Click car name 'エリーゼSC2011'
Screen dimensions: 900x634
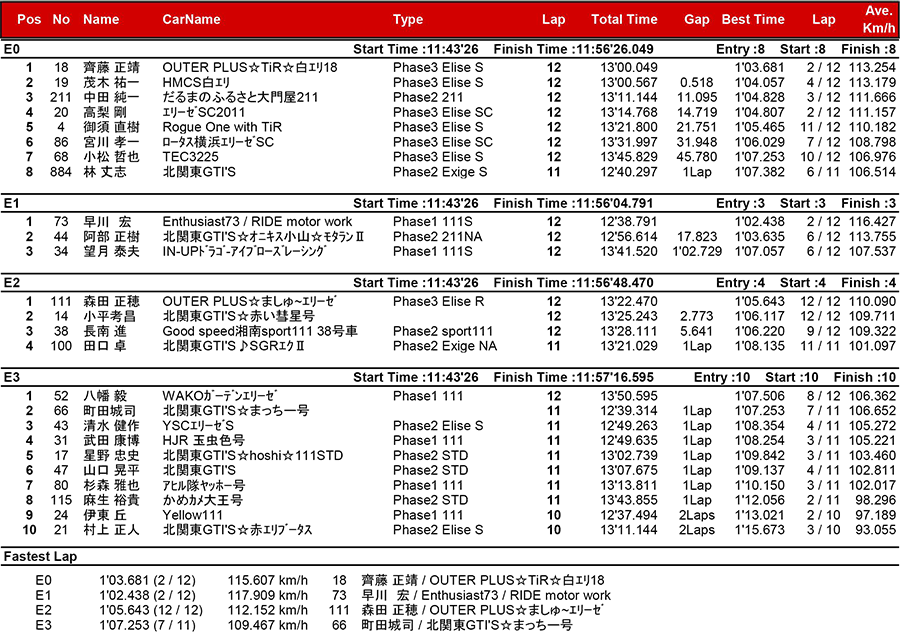coord(203,112)
